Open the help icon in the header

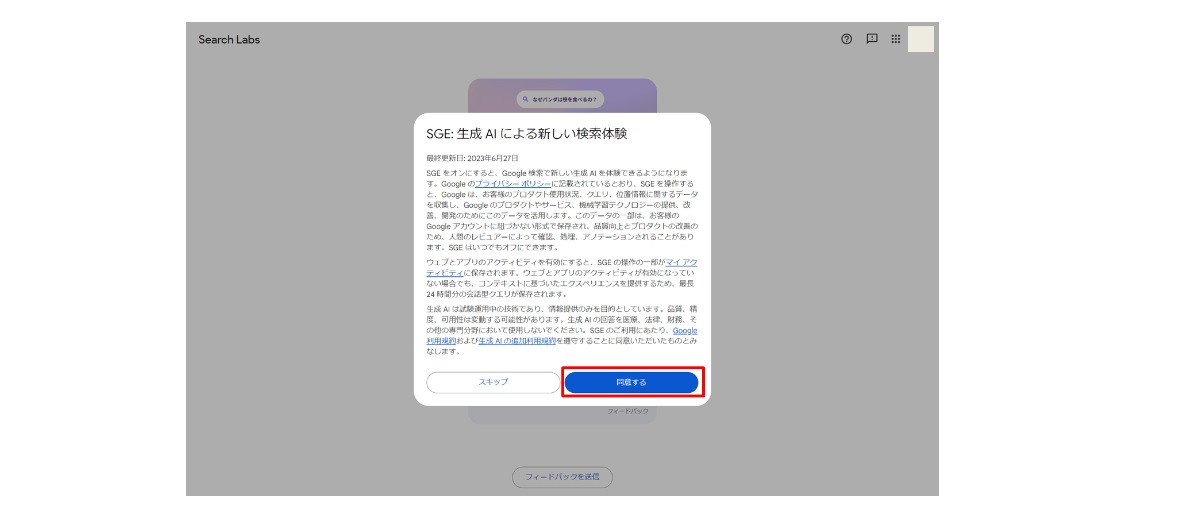coord(846,39)
